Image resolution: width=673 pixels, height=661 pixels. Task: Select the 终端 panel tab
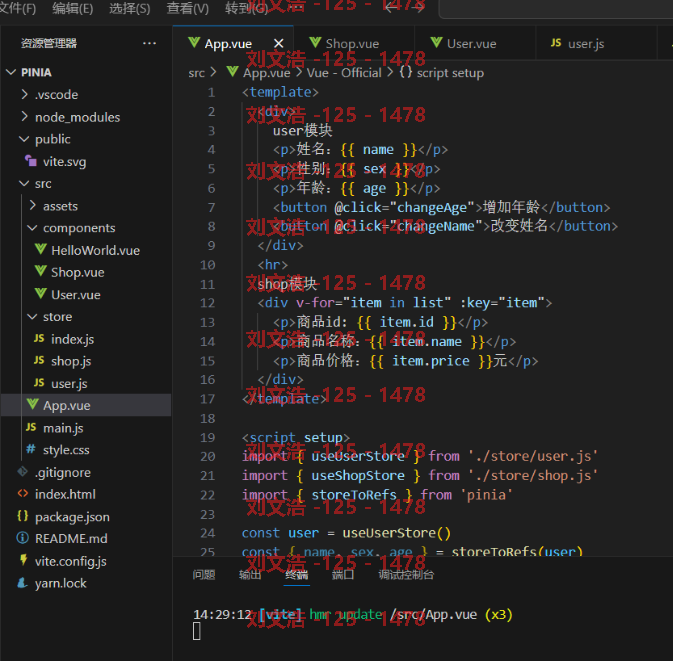(297, 574)
